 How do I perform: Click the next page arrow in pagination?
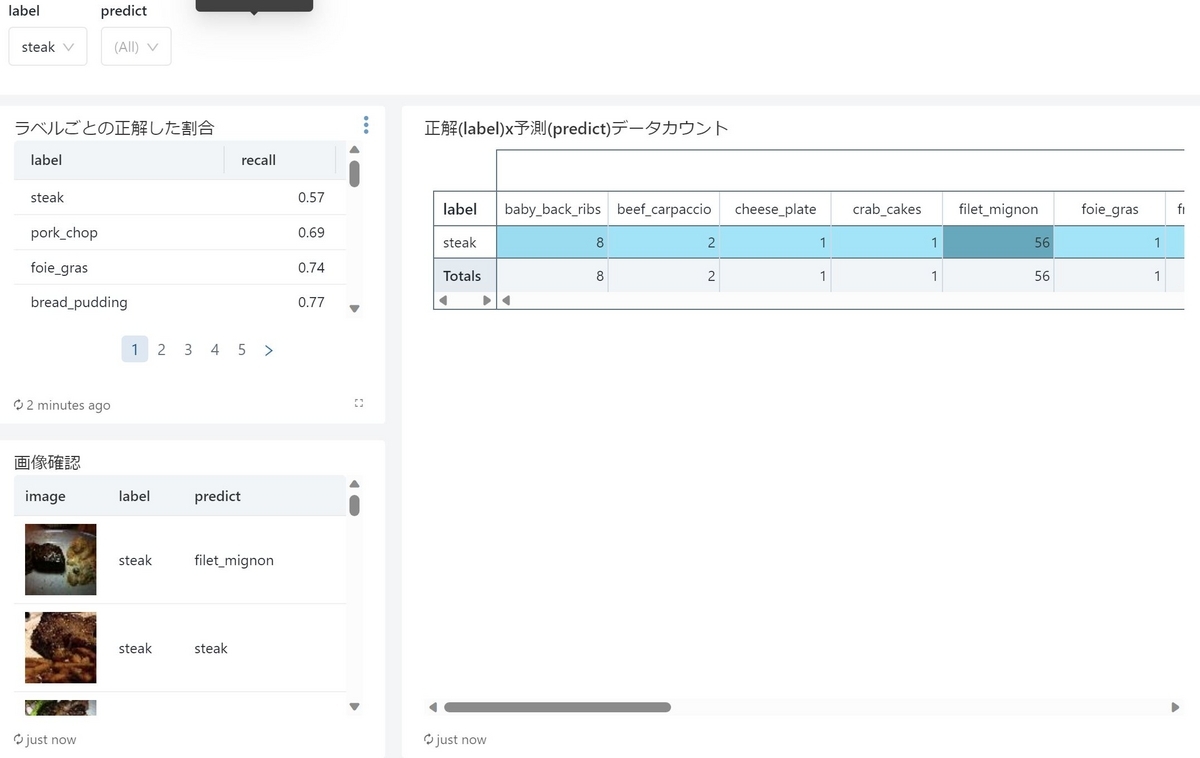pyautogui.click(x=269, y=350)
